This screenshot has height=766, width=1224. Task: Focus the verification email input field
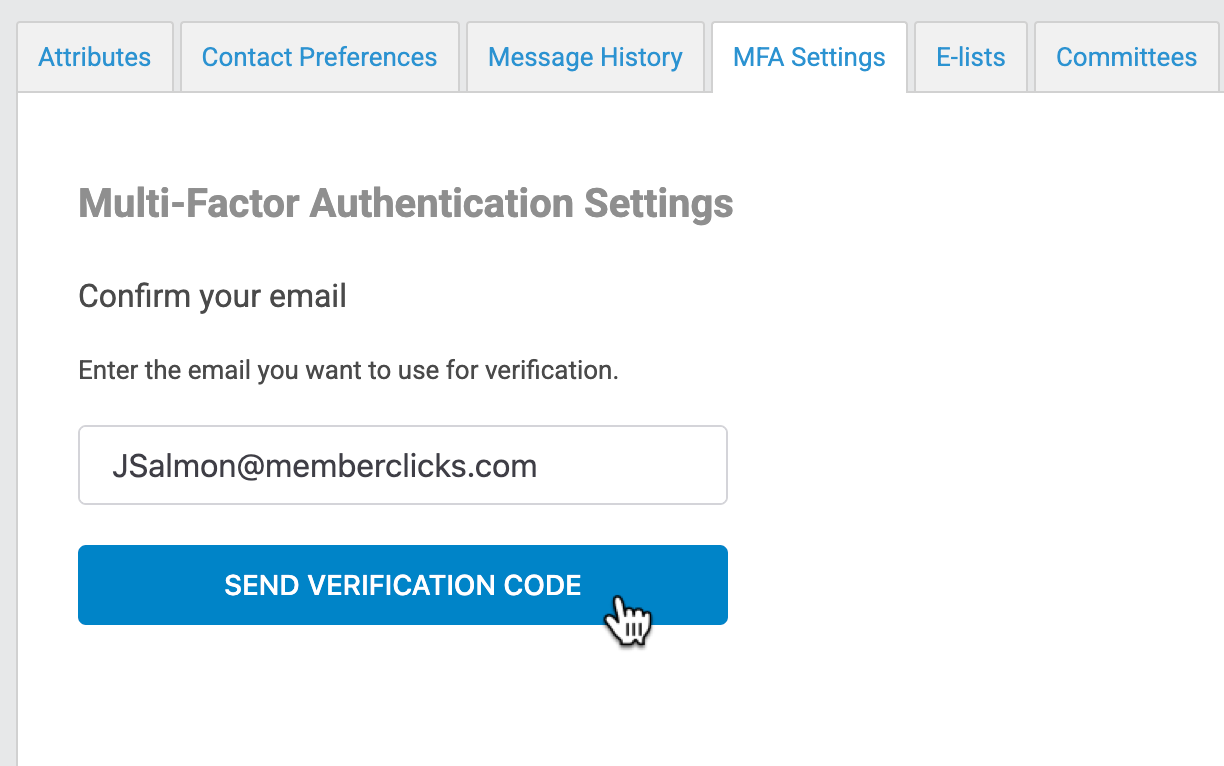tap(402, 466)
